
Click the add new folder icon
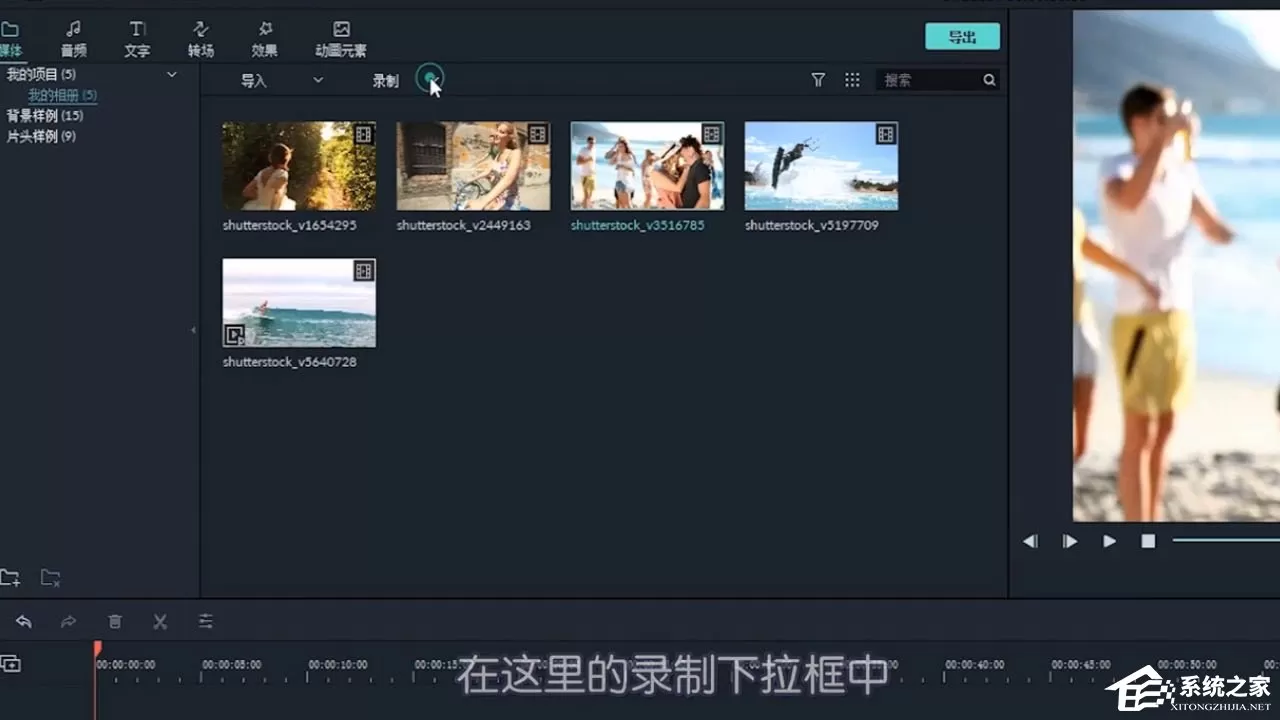pos(10,577)
